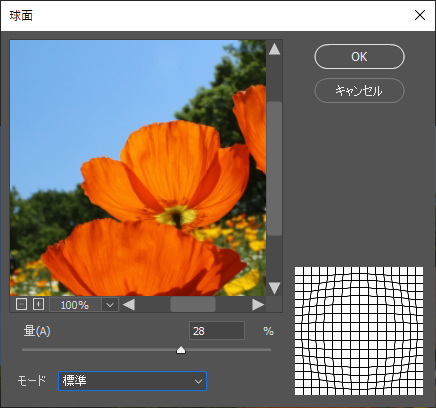Image resolution: width=436 pixels, height=408 pixels.
Task: Click OK to apply the spherize filter
Action: [359, 57]
